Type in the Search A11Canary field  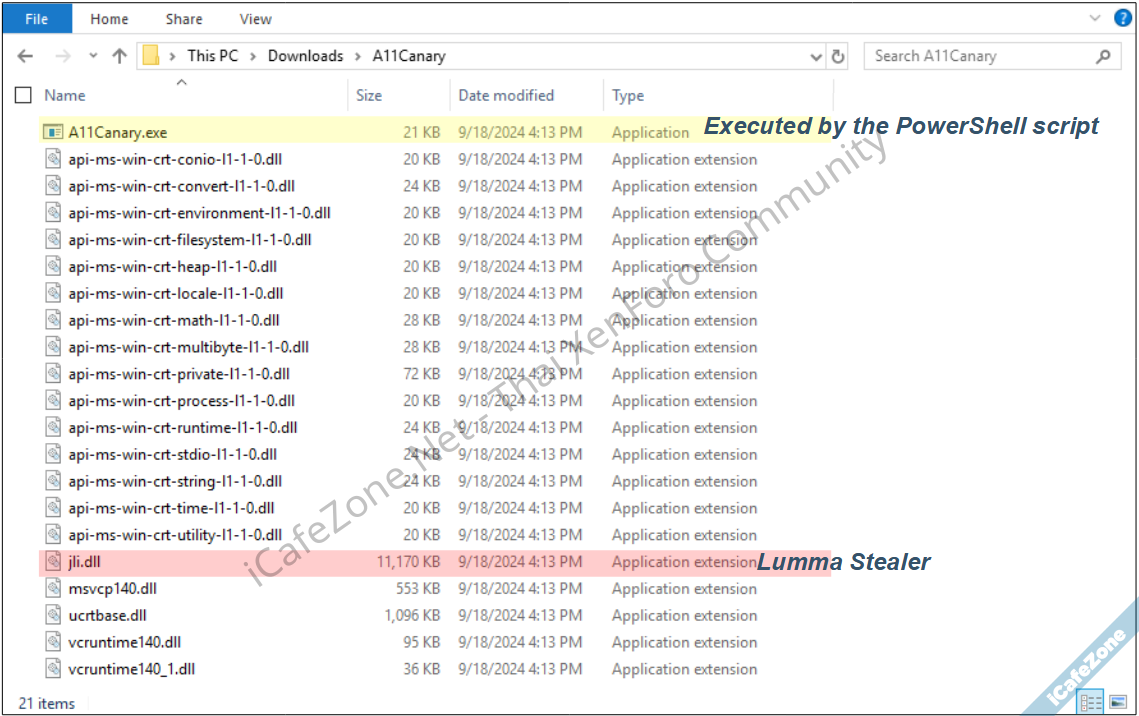coord(980,56)
